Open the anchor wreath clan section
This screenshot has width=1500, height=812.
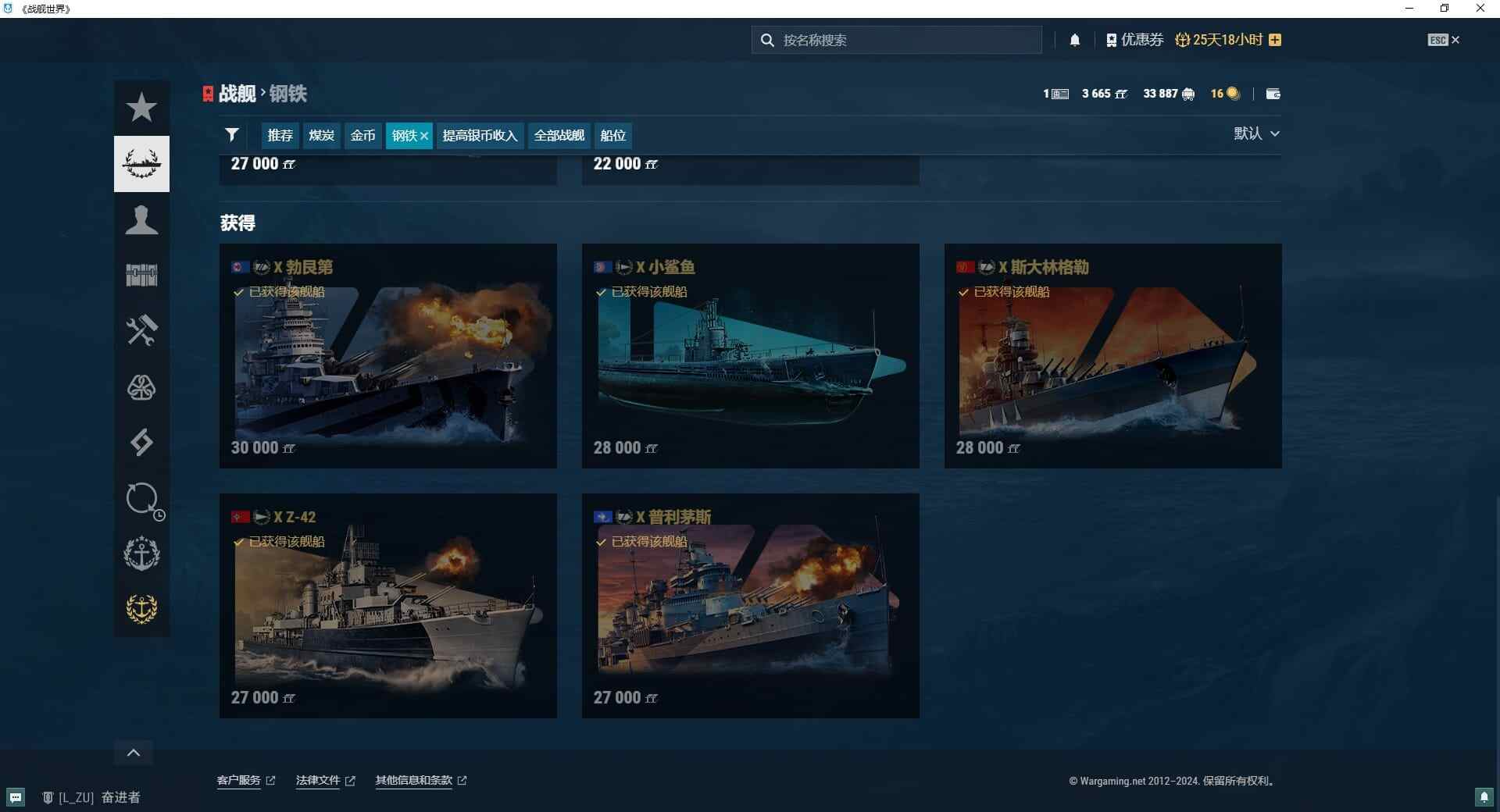pos(141,554)
